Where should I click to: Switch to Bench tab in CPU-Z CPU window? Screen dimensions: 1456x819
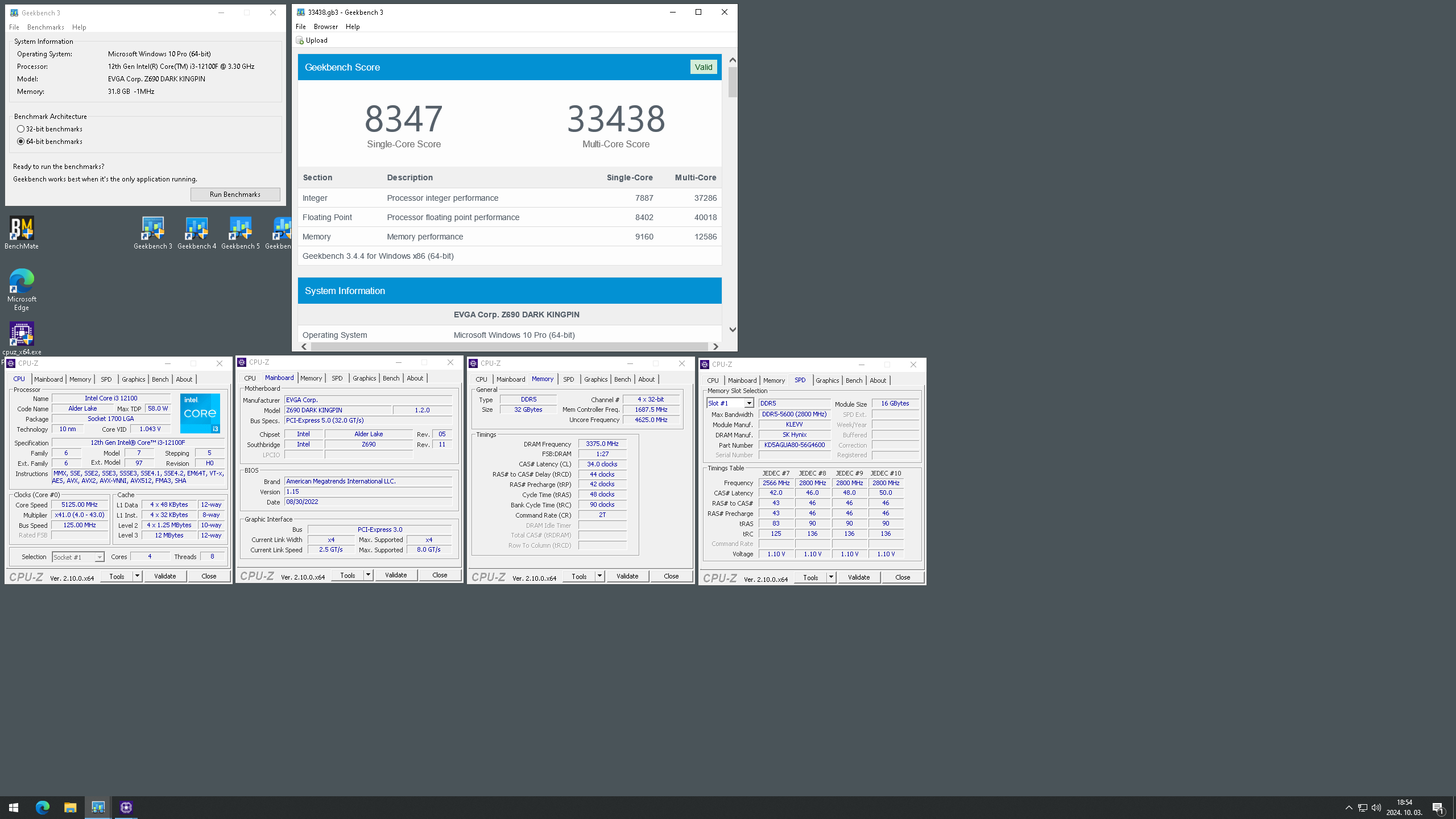pyautogui.click(x=160, y=379)
